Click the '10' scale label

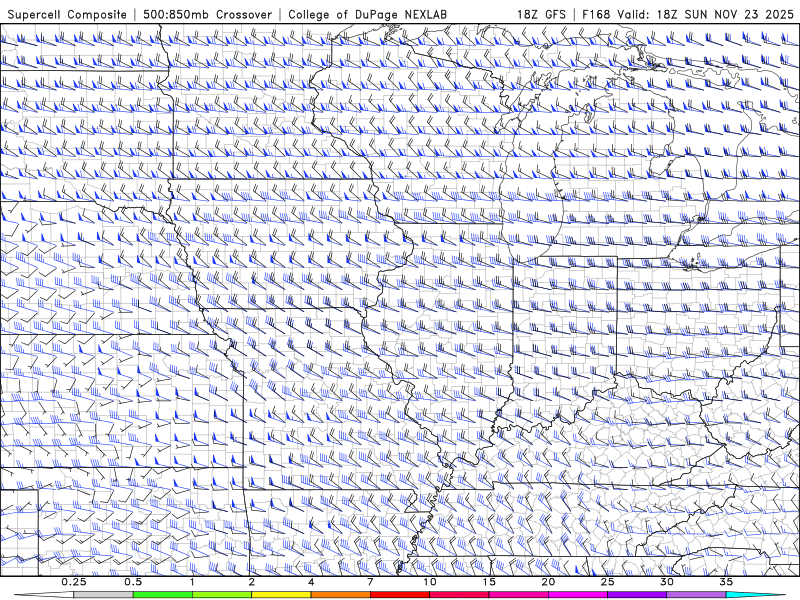[x=430, y=582]
